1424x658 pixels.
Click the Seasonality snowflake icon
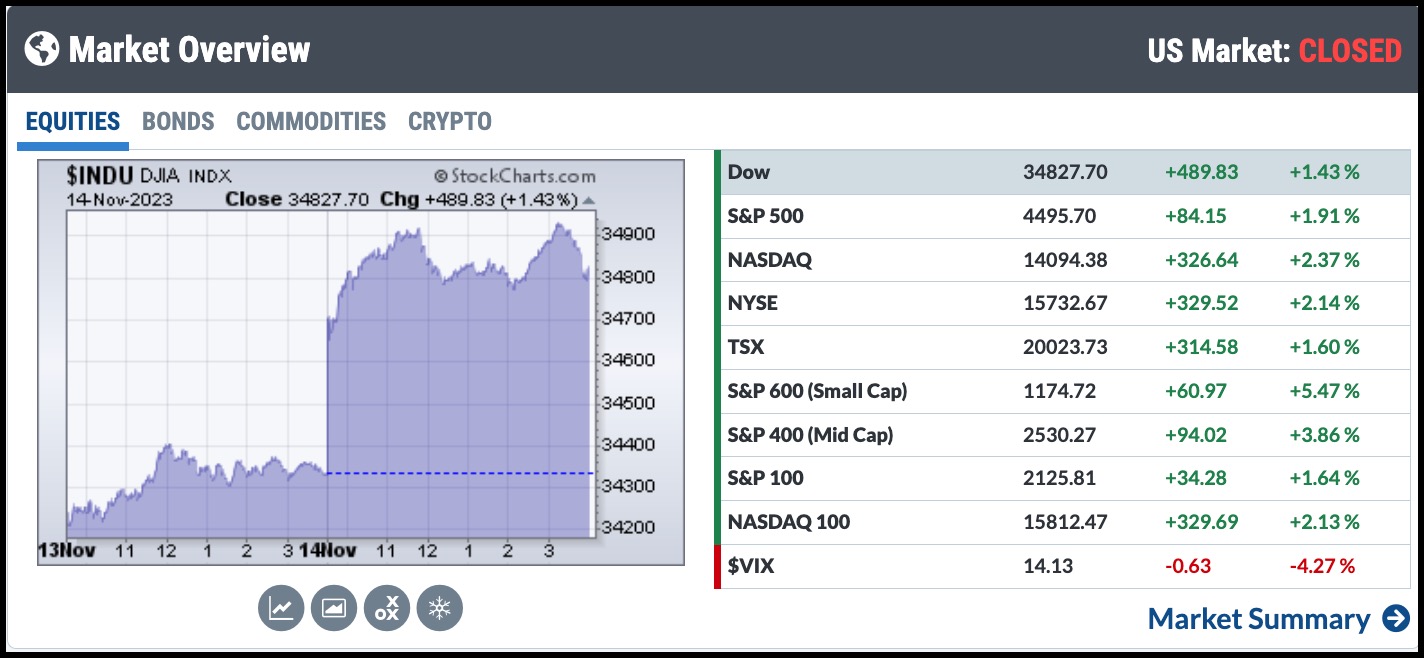tap(440, 608)
